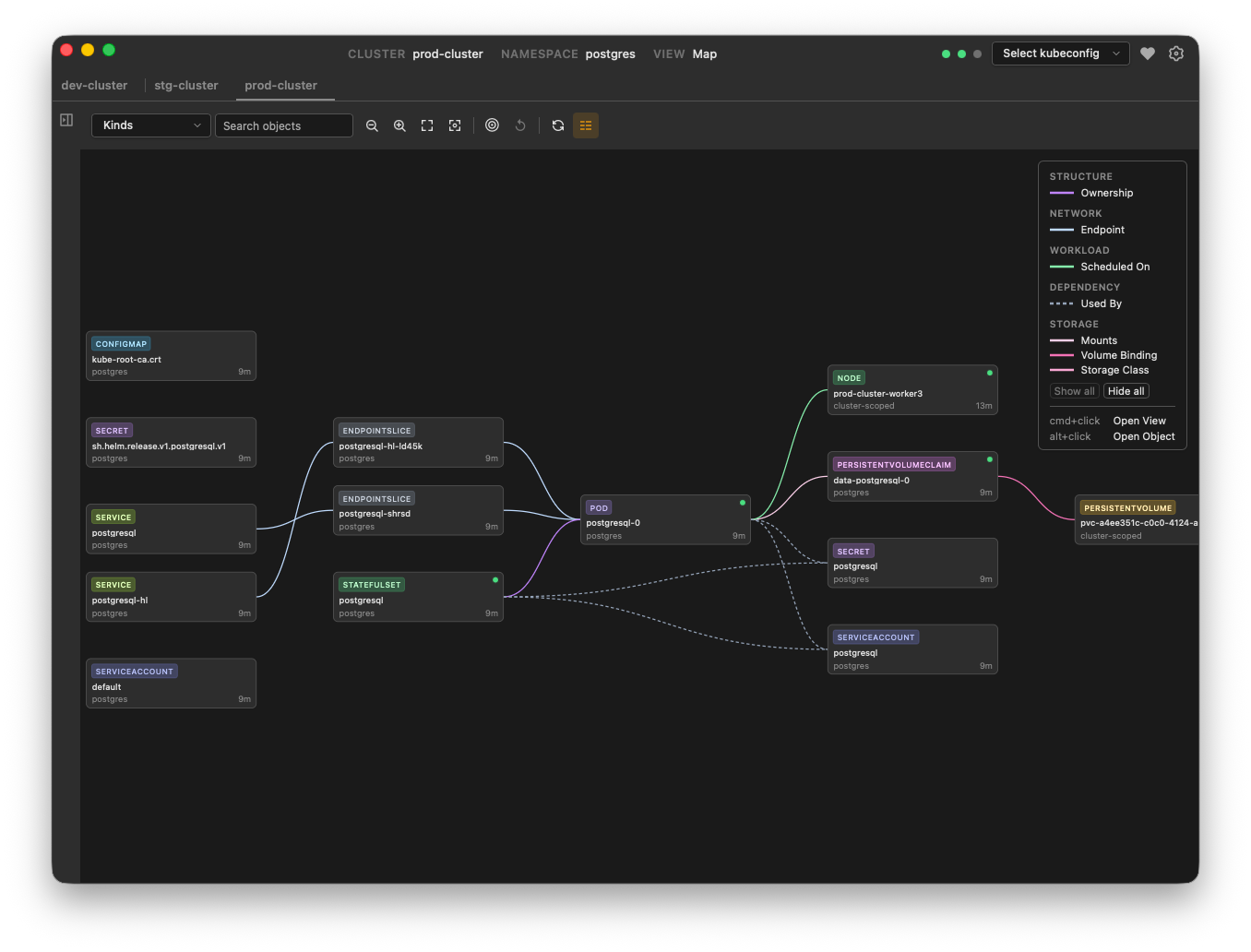Select the sh.helm.release.v1.postgresql.v1 Secret node
The image size is (1251, 952).
point(171,443)
